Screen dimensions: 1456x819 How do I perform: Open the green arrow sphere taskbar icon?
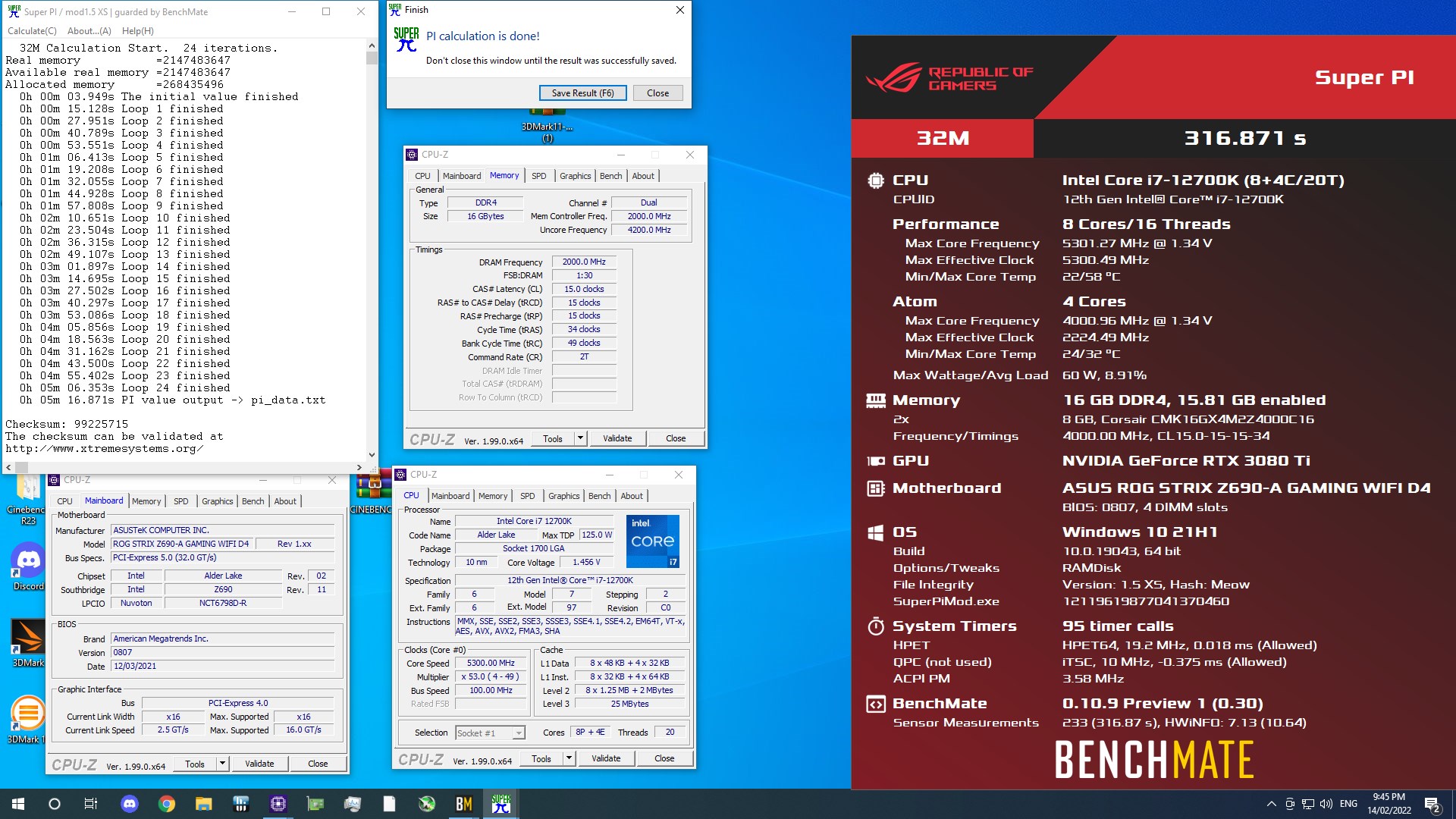click(426, 804)
